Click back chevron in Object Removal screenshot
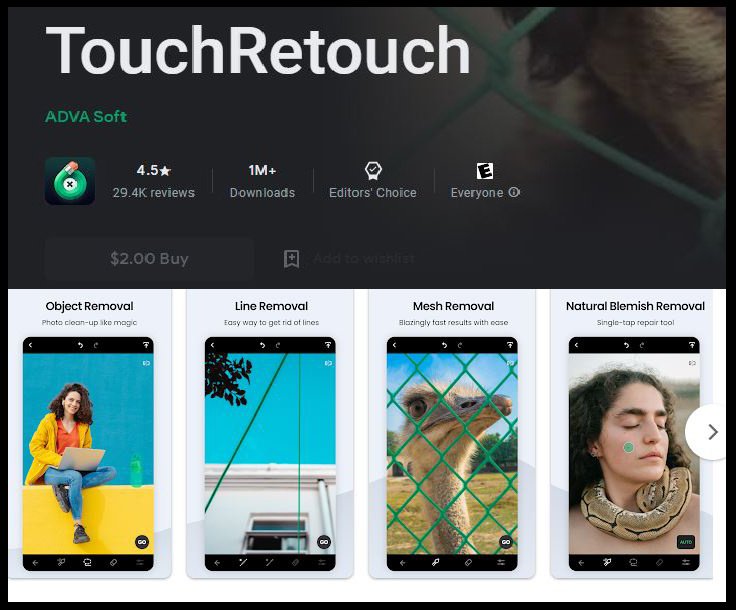Screen dimensions: 736x610 coord(31,345)
